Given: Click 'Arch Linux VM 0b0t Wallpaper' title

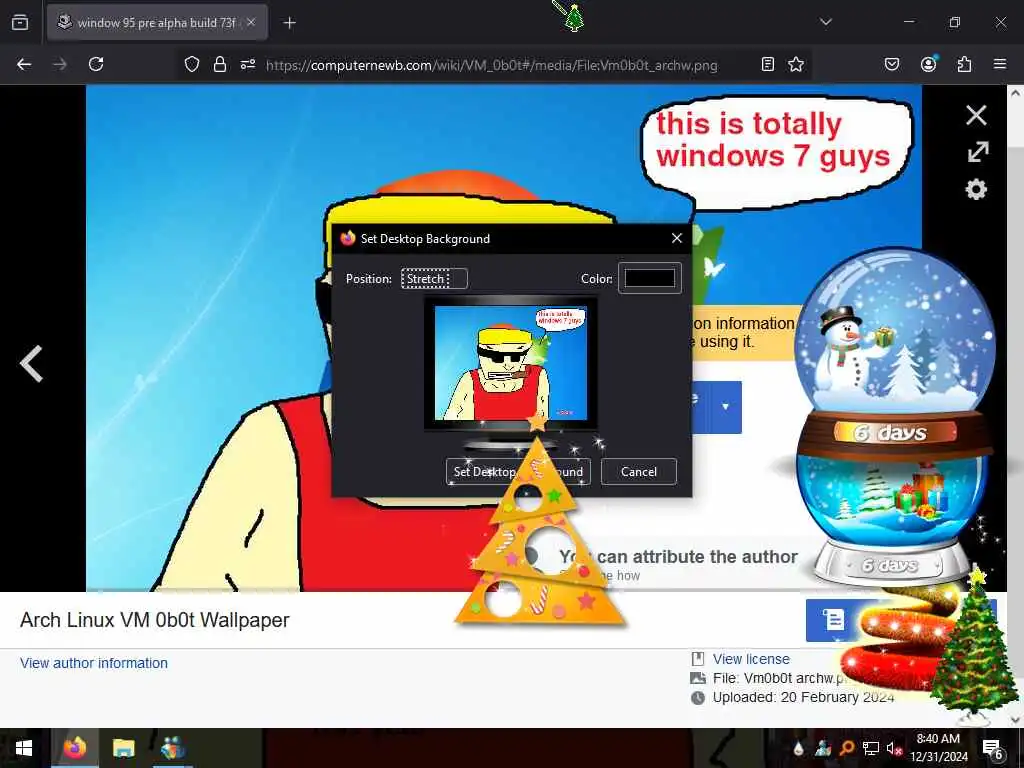Looking at the screenshot, I should click(155, 620).
